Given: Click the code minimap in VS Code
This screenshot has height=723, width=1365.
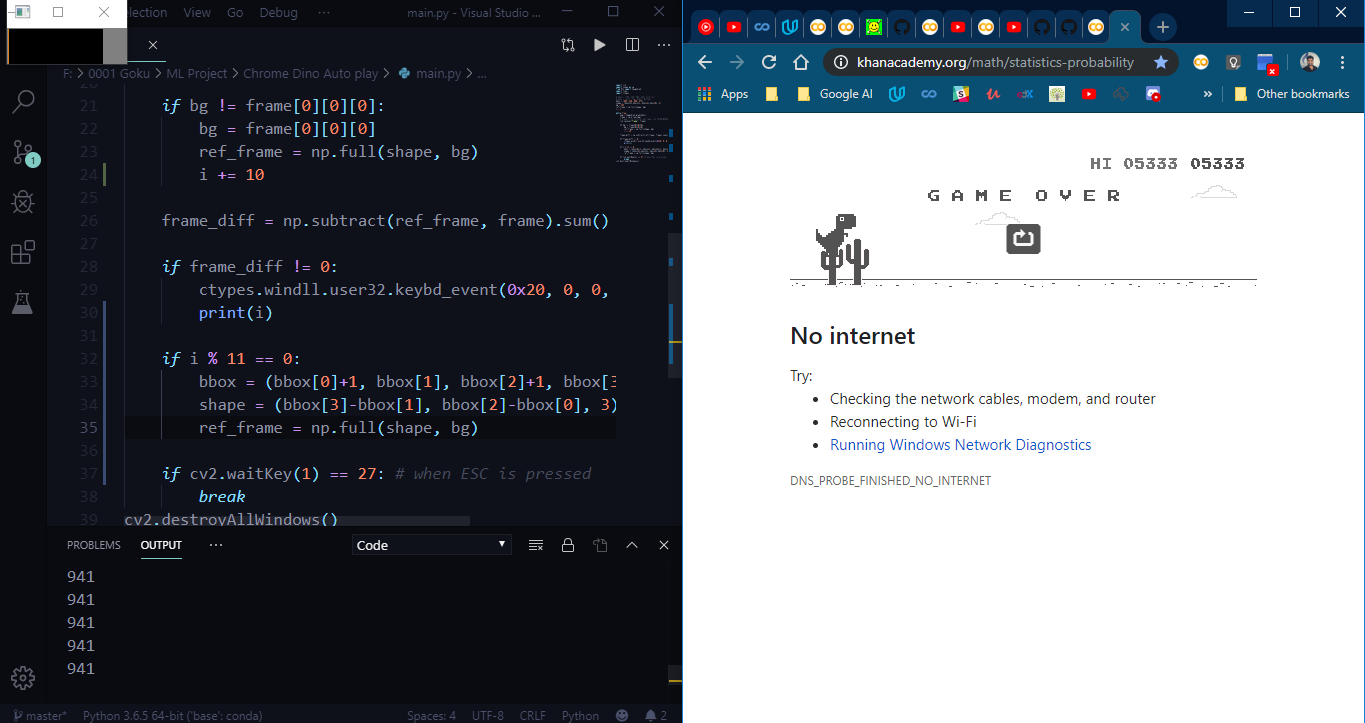Looking at the screenshot, I should [640, 125].
